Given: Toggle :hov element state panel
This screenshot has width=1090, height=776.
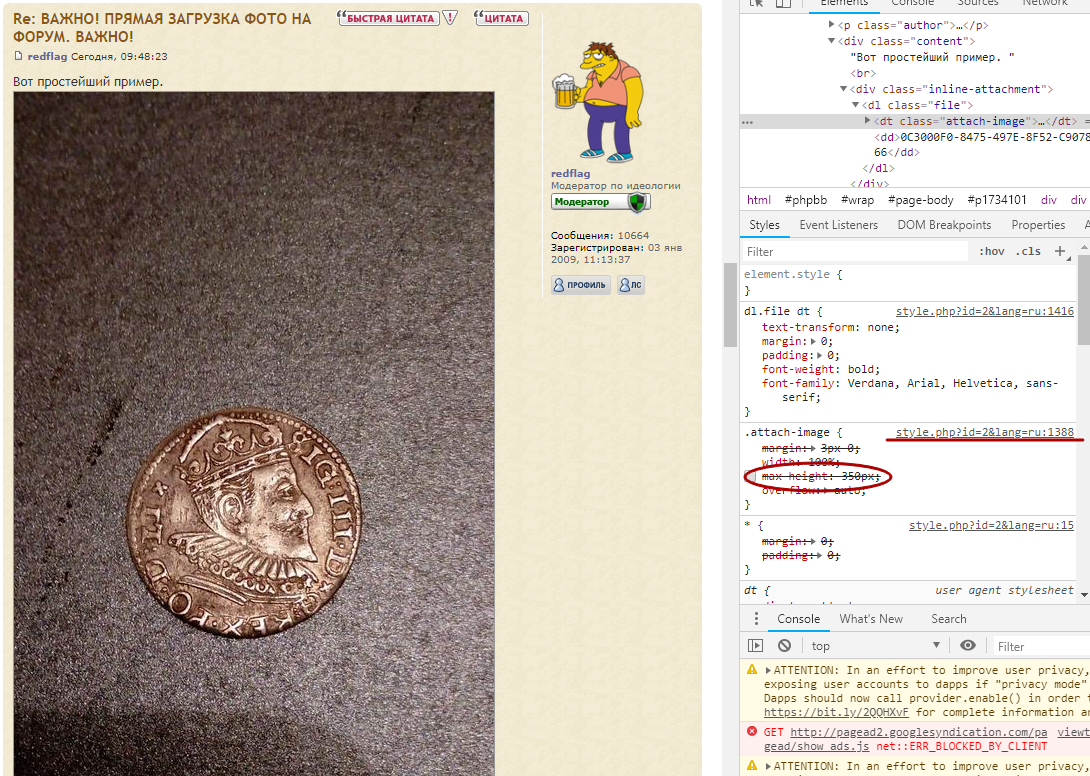Looking at the screenshot, I should (991, 251).
